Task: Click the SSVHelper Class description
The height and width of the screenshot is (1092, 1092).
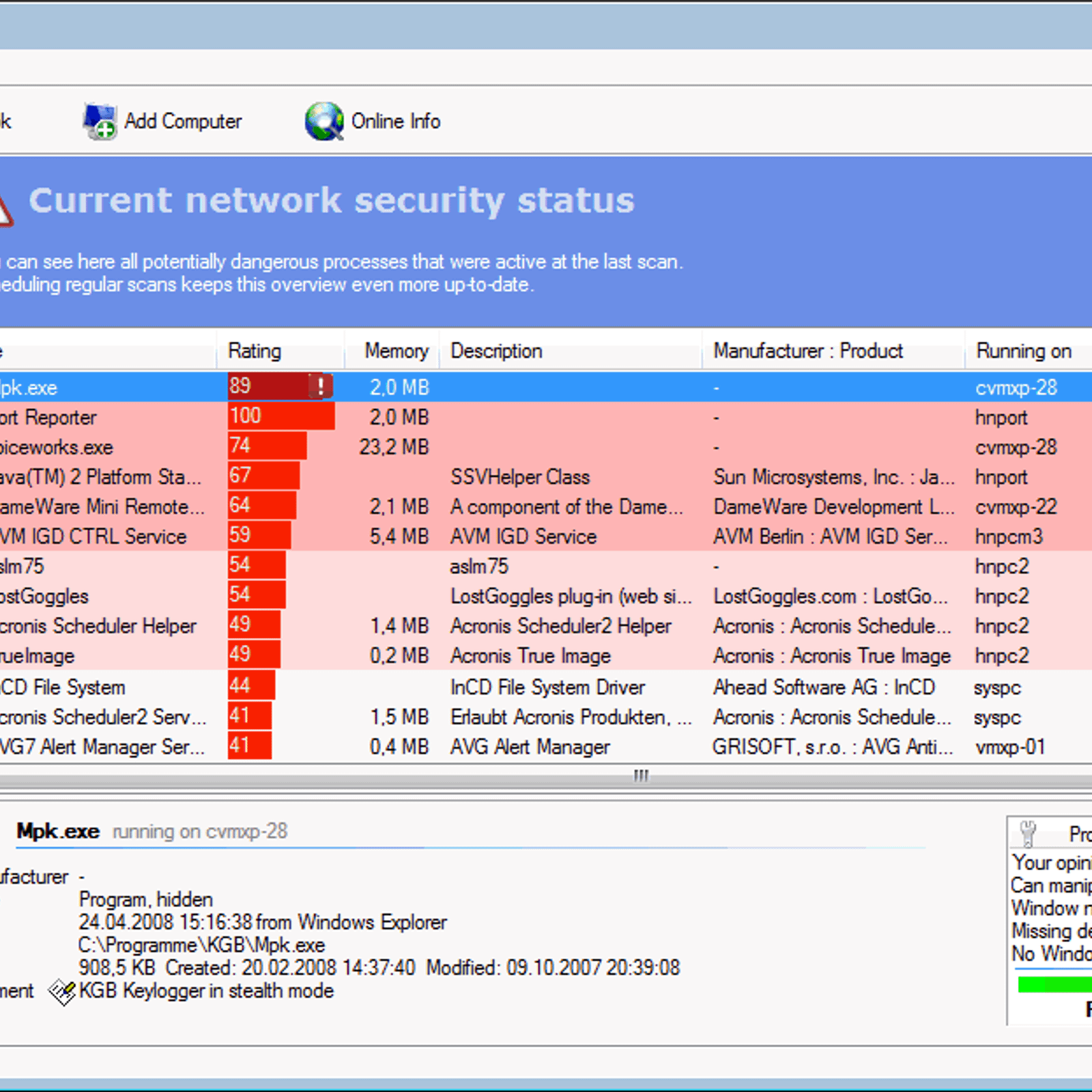Action: (x=520, y=477)
